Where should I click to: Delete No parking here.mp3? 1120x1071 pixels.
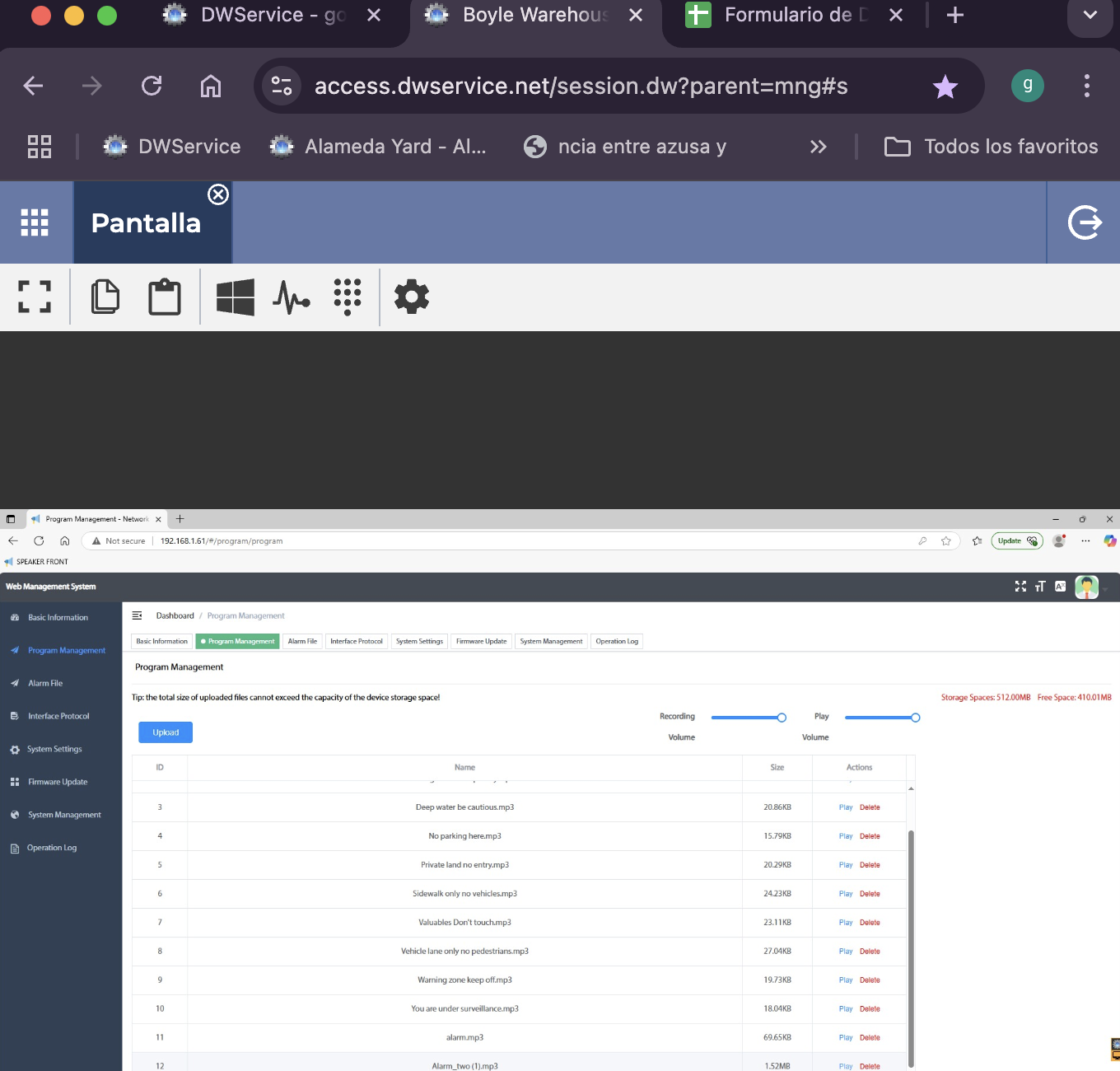[x=870, y=836]
